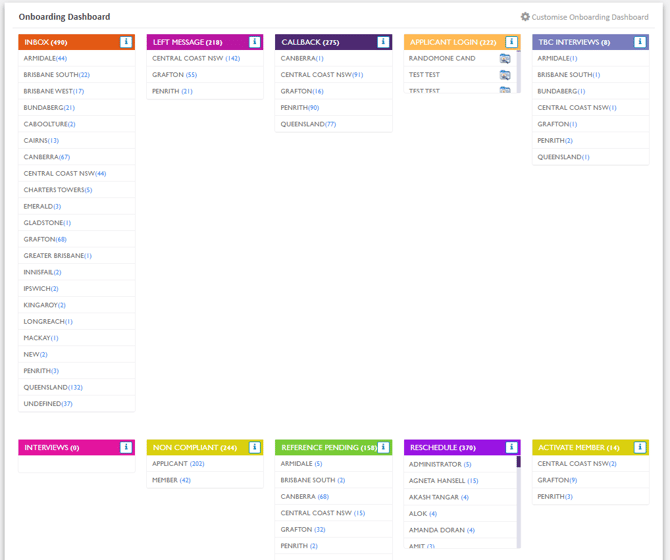670x560 pixels.
Task: Click the TBC INTERVIEWS info icon
Action: tap(640, 42)
